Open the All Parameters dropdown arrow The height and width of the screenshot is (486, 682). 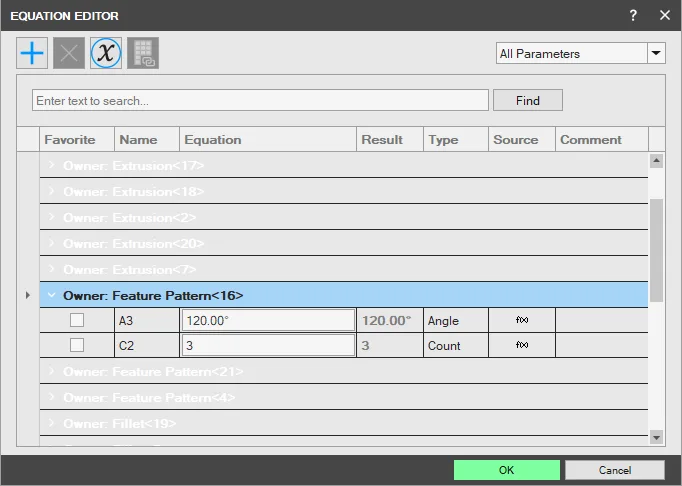[x=656, y=53]
